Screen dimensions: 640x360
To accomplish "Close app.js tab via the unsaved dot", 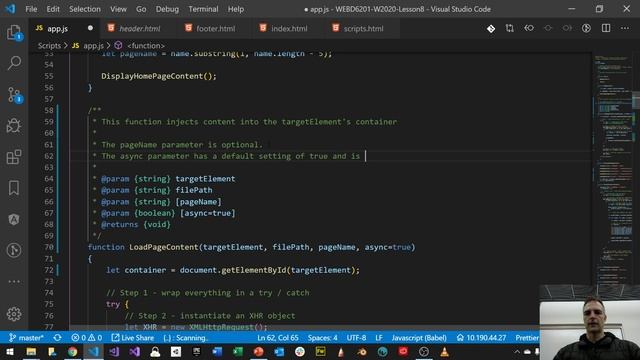I will (90, 28).
